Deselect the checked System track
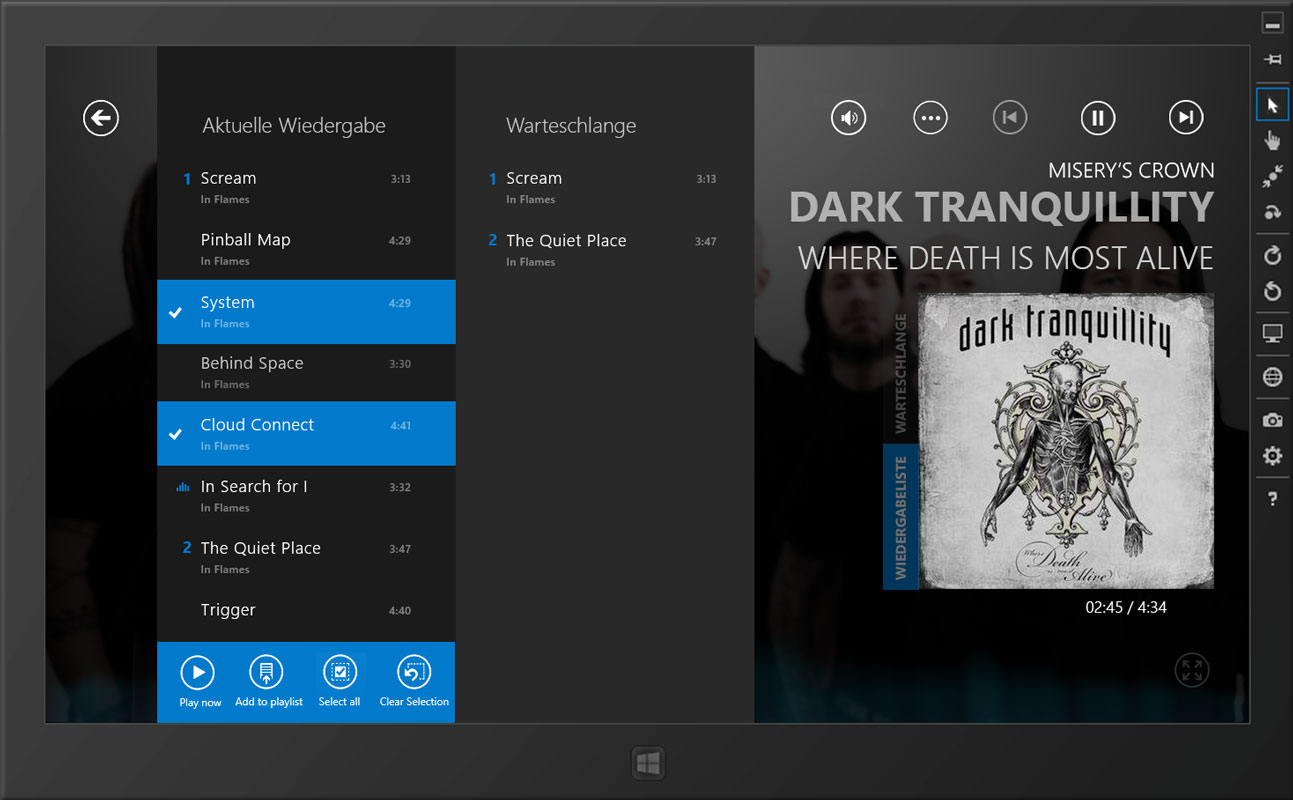1293x800 pixels. pyautogui.click(x=305, y=312)
